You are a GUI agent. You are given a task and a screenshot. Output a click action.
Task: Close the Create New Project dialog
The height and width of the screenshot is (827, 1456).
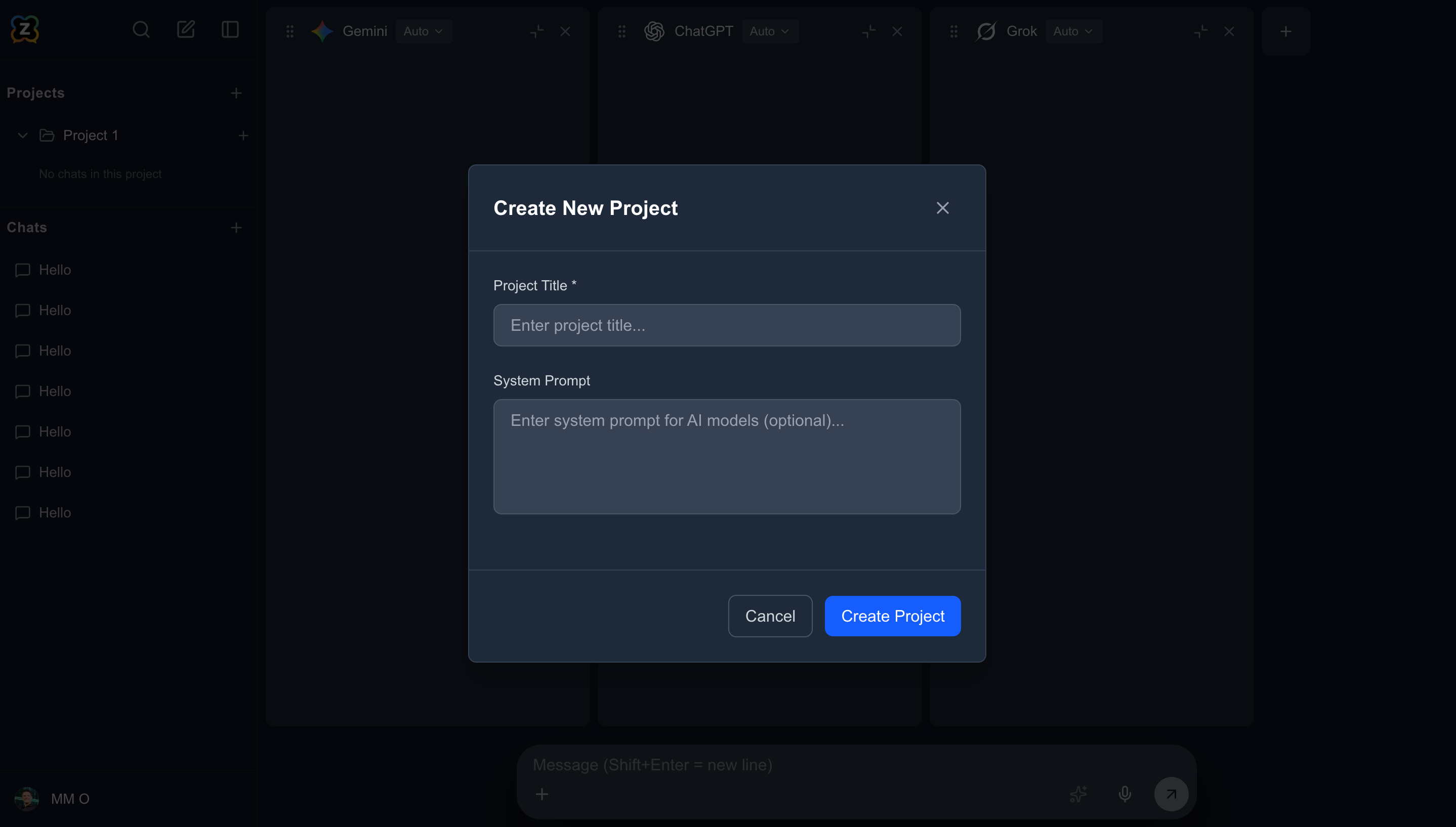[x=942, y=208]
